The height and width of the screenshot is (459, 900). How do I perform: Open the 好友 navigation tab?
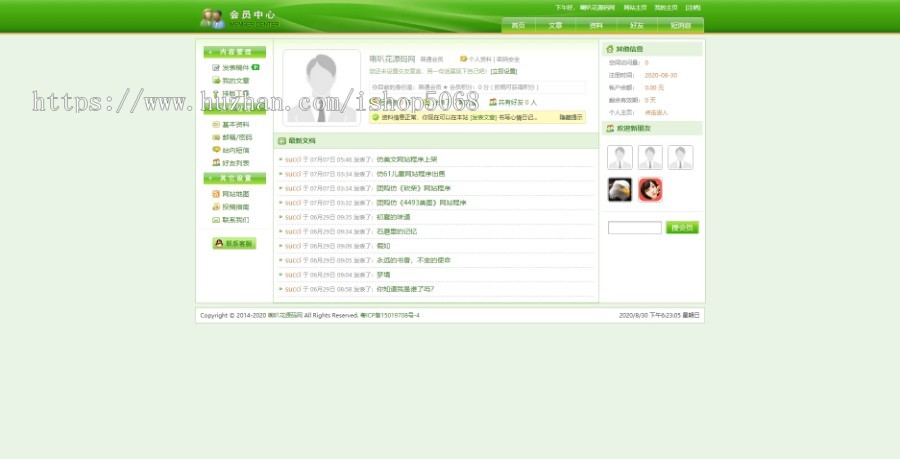pos(636,25)
